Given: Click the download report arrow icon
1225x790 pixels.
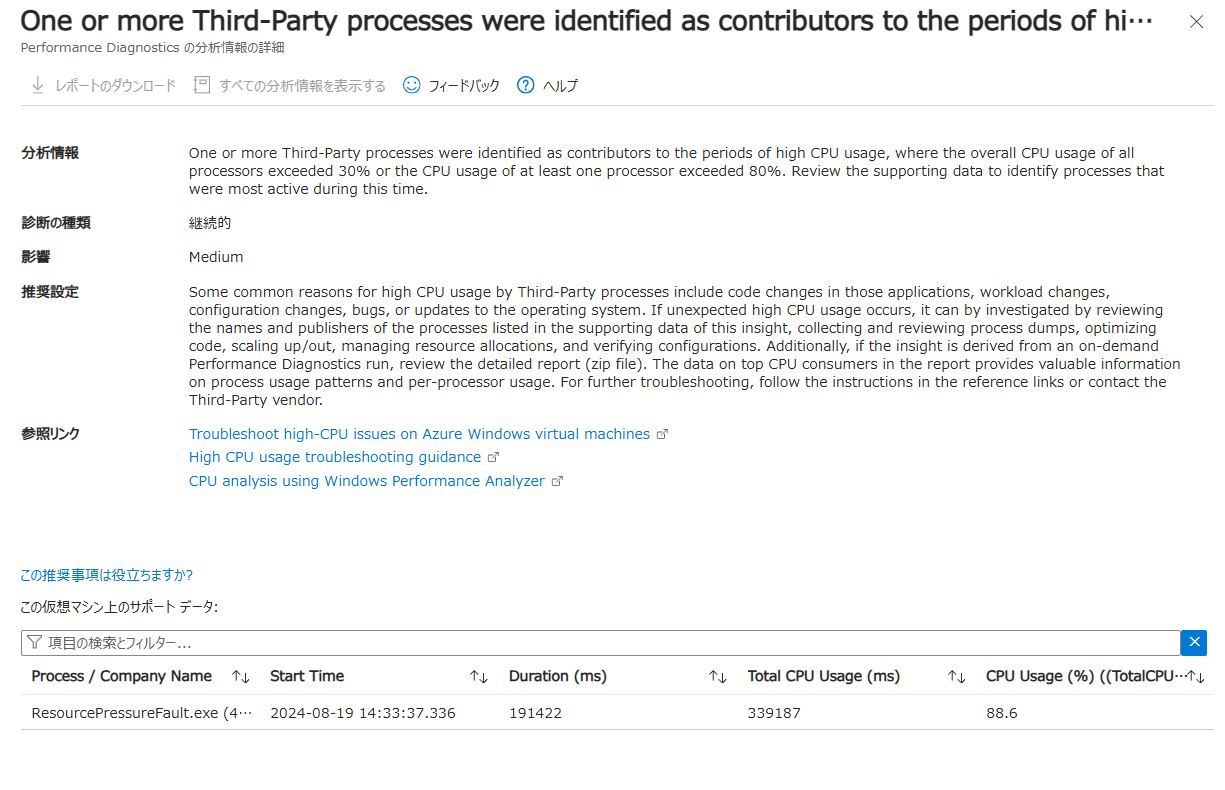Looking at the screenshot, I should pyautogui.click(x=38, y=86).
